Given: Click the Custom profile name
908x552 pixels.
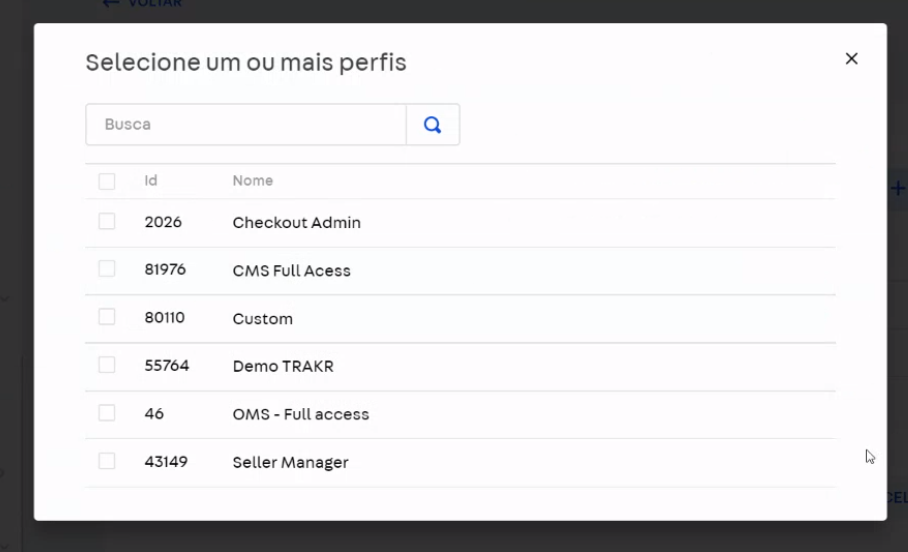Looking at the screenshot, I should click(x=262, y=319).
